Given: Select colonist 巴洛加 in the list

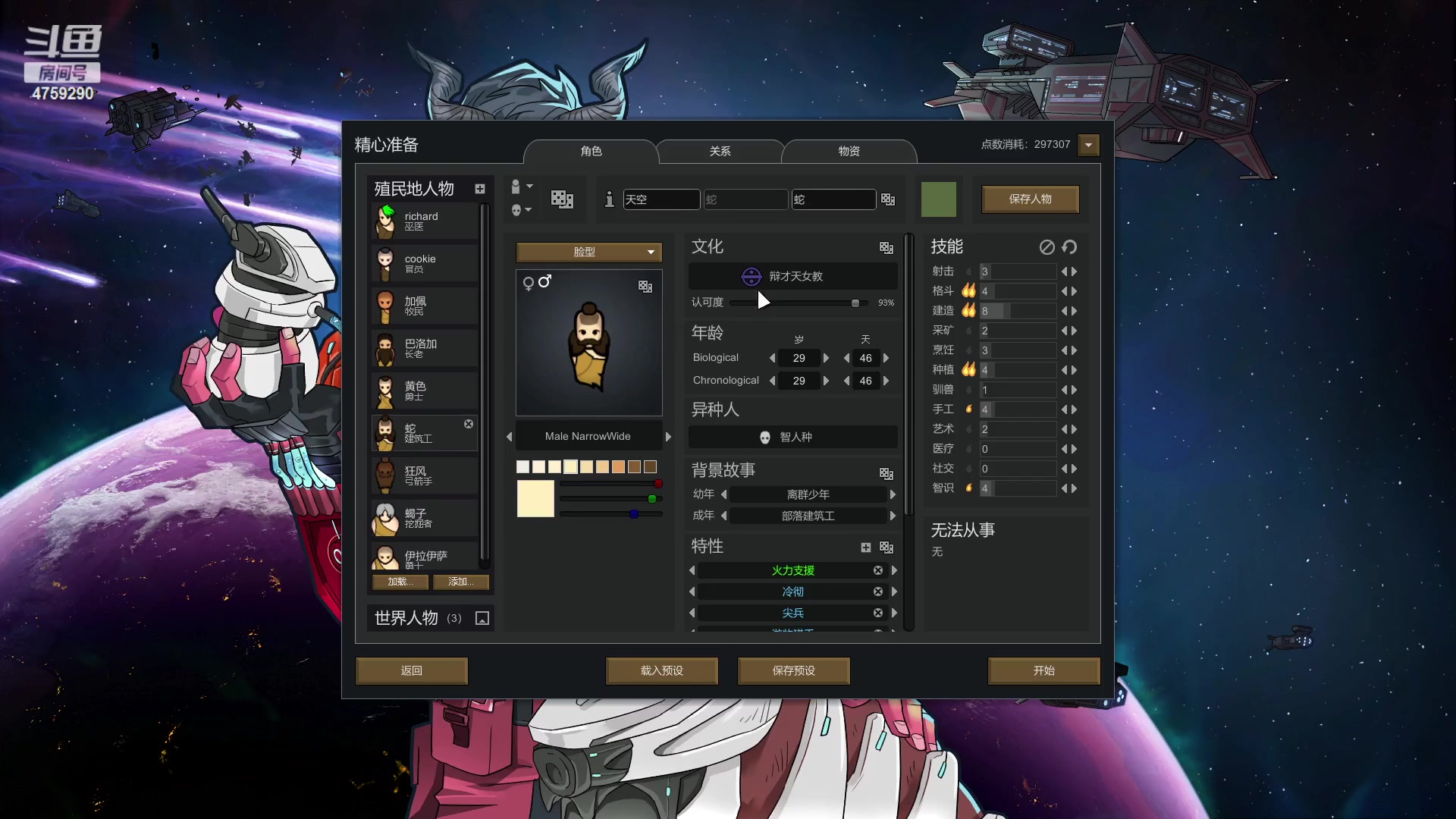Looking at the screenshot, I should coord(425,348).
